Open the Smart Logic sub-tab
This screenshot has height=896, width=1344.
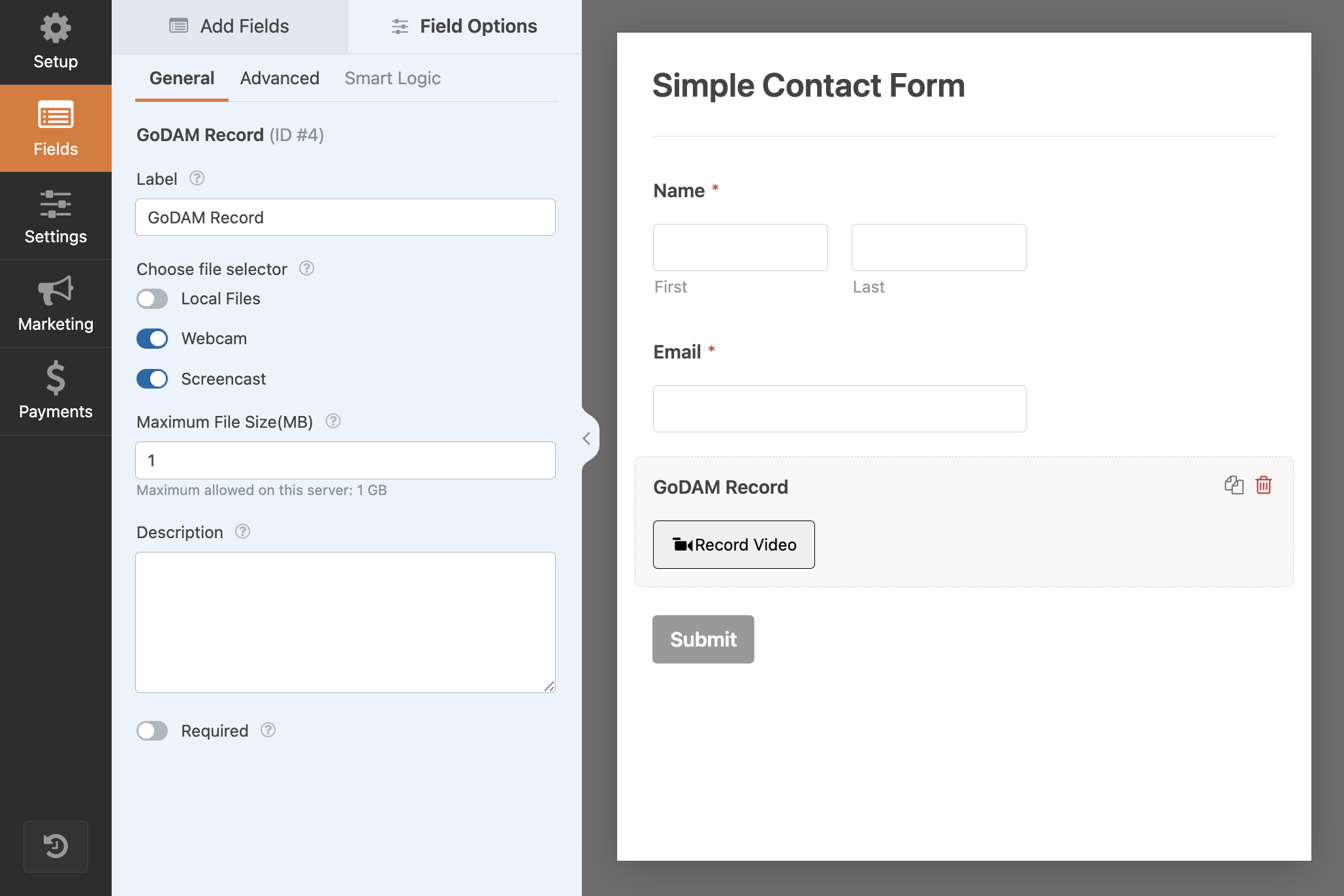392,78
